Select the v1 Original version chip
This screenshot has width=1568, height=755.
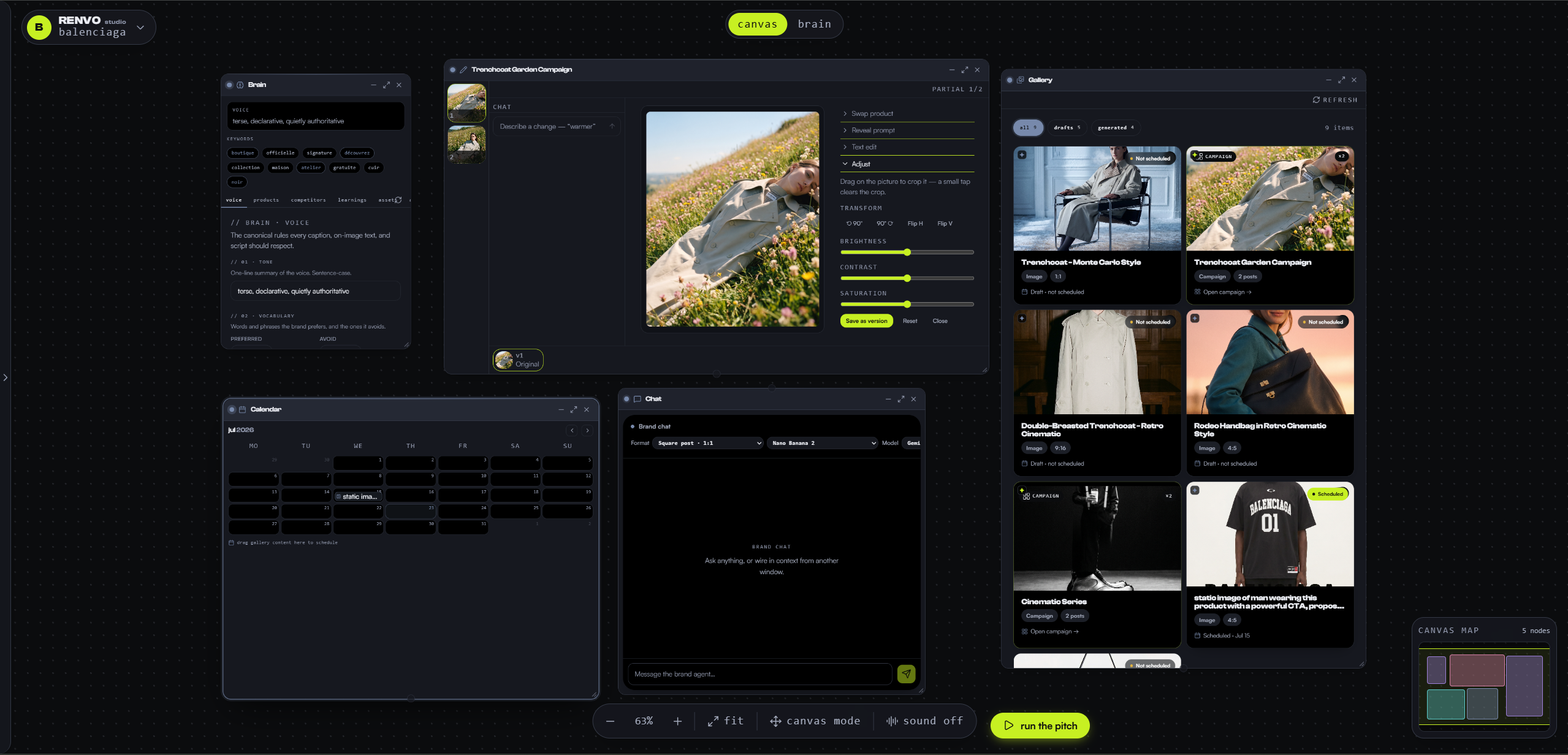[518, 360]
